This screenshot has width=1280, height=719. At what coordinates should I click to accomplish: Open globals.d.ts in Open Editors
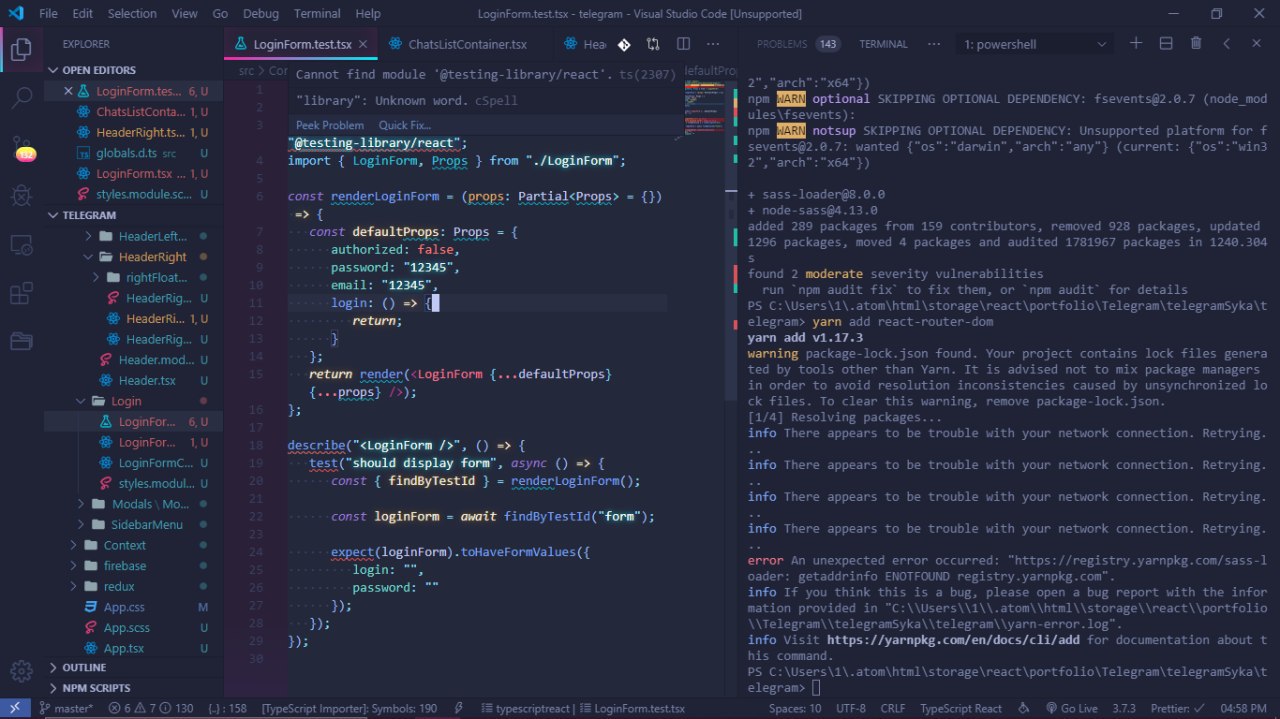tap(133, 153)
